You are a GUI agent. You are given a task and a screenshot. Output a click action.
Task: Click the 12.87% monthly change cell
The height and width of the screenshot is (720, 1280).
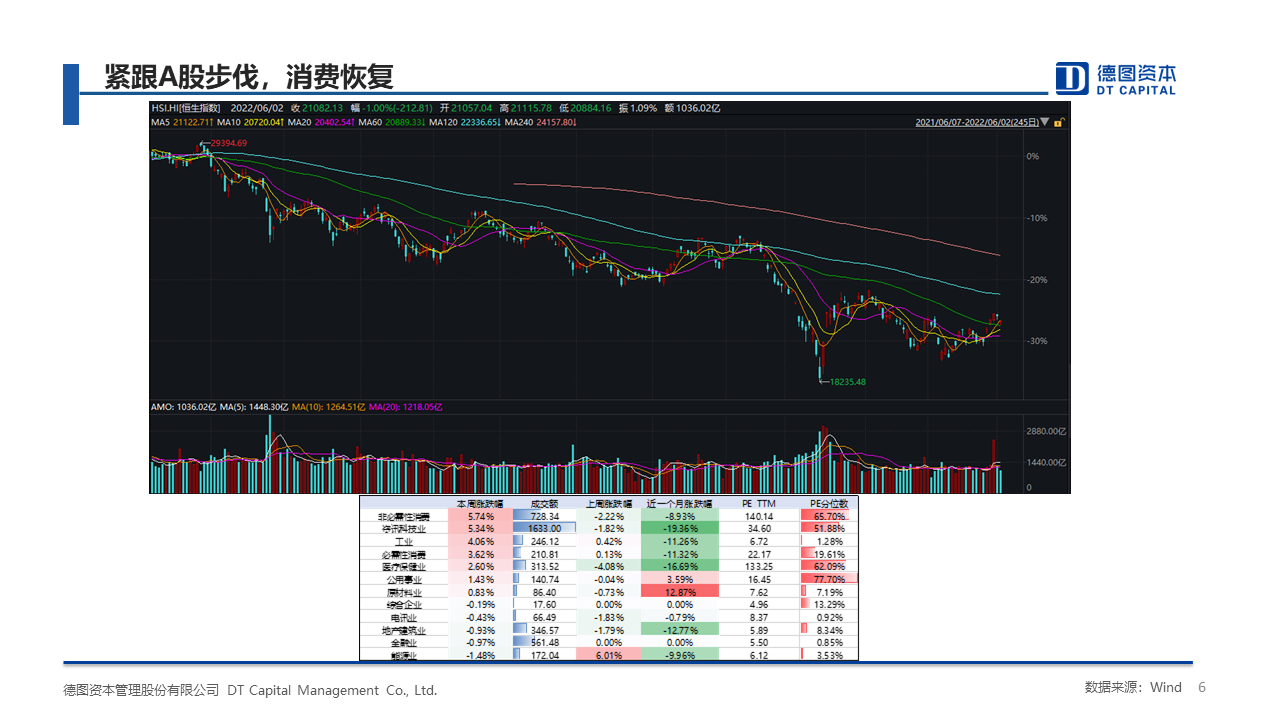[x=680, y=592]
